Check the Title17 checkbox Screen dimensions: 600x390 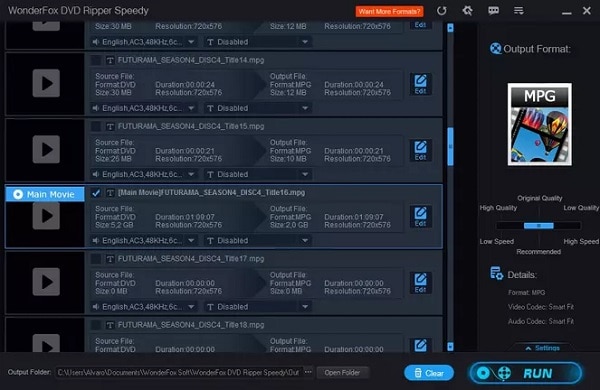tap(96, 259)
